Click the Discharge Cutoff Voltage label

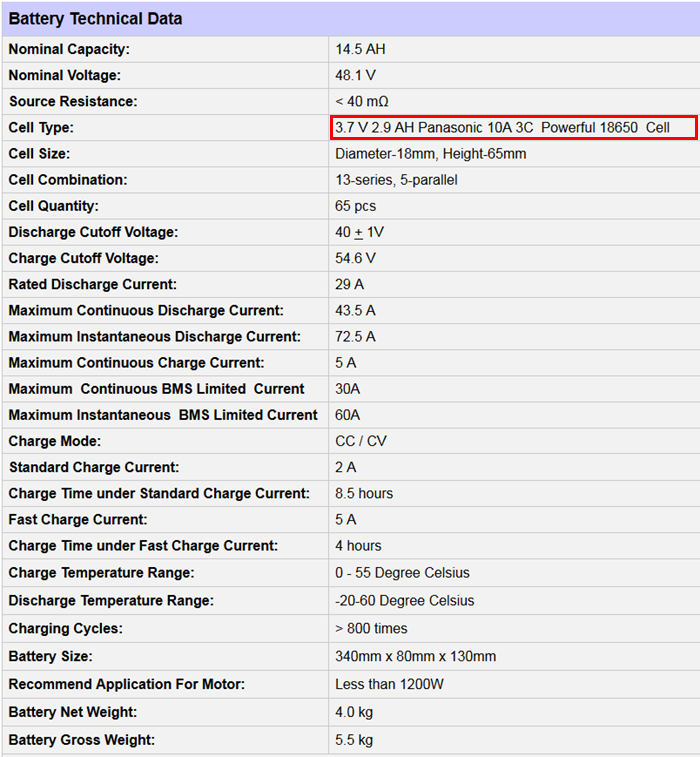pyautogui.click(x=93, y=232)
